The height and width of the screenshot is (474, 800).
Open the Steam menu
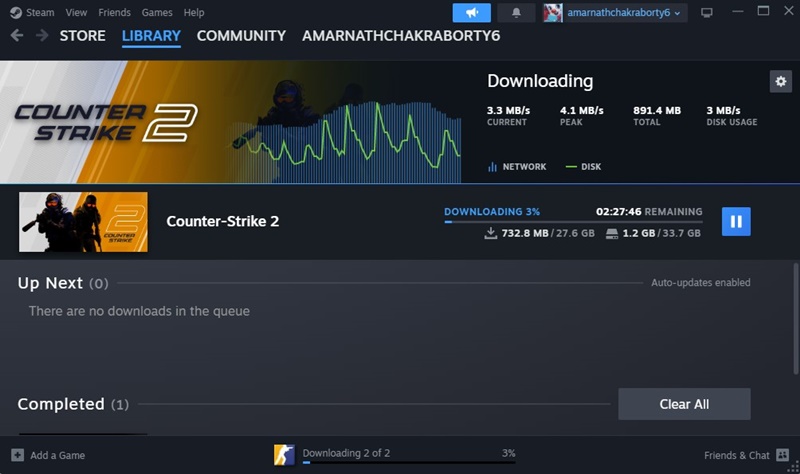[40, 13]
